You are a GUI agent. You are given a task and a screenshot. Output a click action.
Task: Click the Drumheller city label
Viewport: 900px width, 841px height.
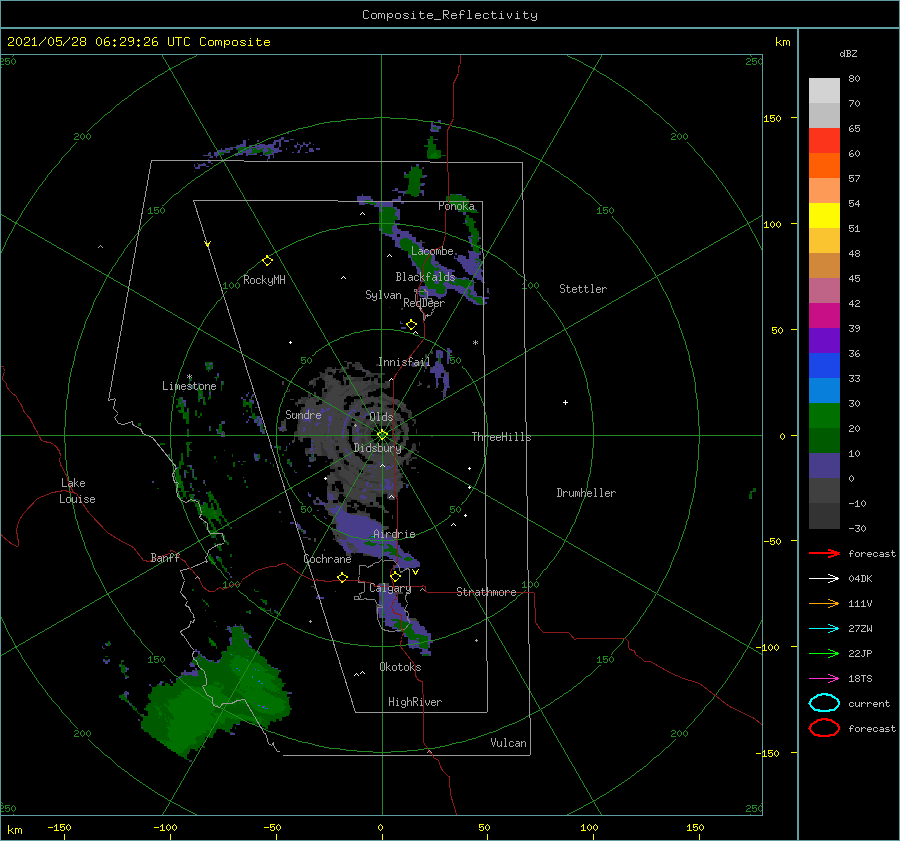coord(585,493)
